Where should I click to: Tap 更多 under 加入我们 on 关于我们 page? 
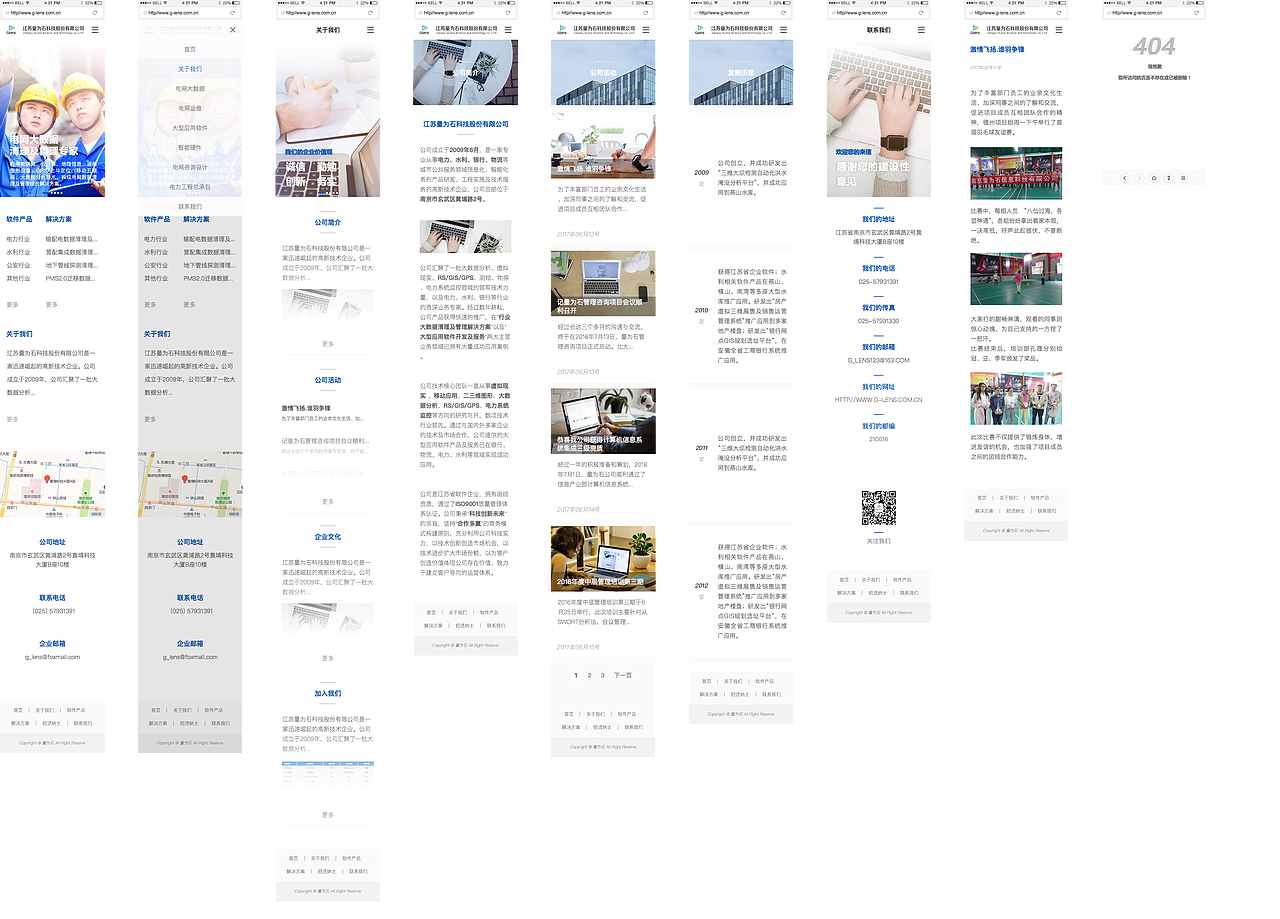(328, 815)
